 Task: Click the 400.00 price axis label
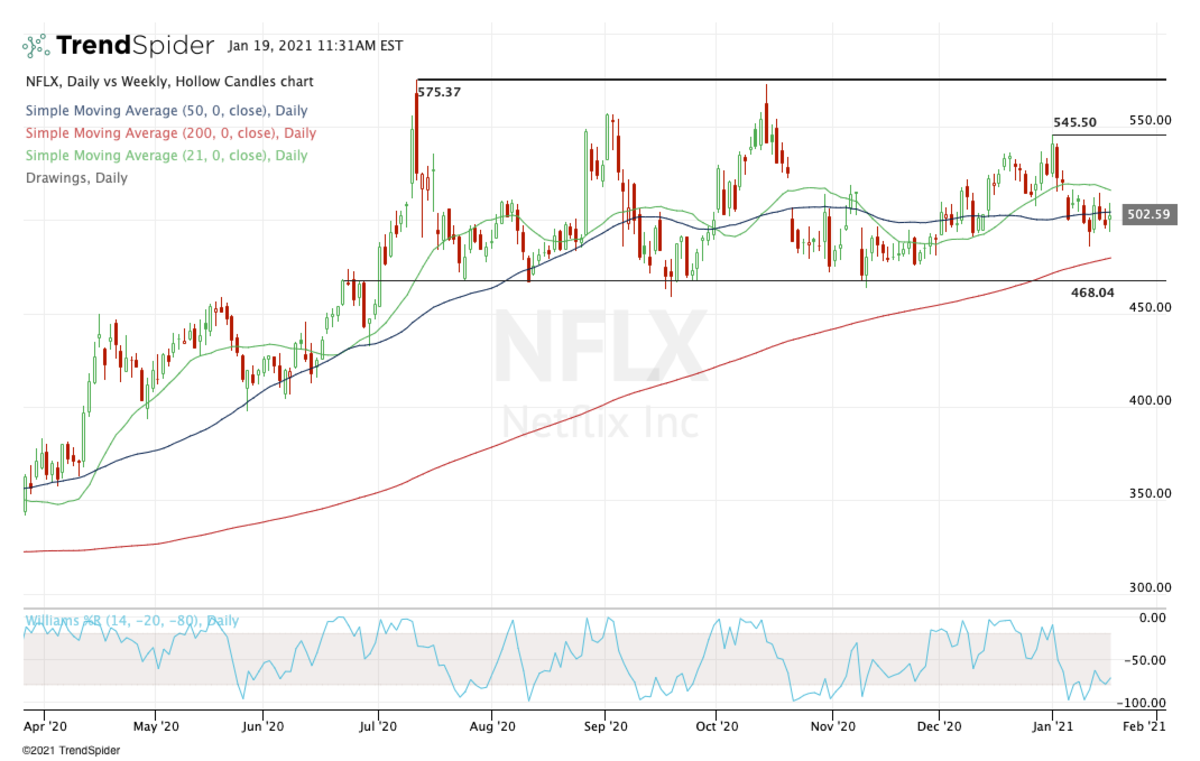click(1150, 400)
